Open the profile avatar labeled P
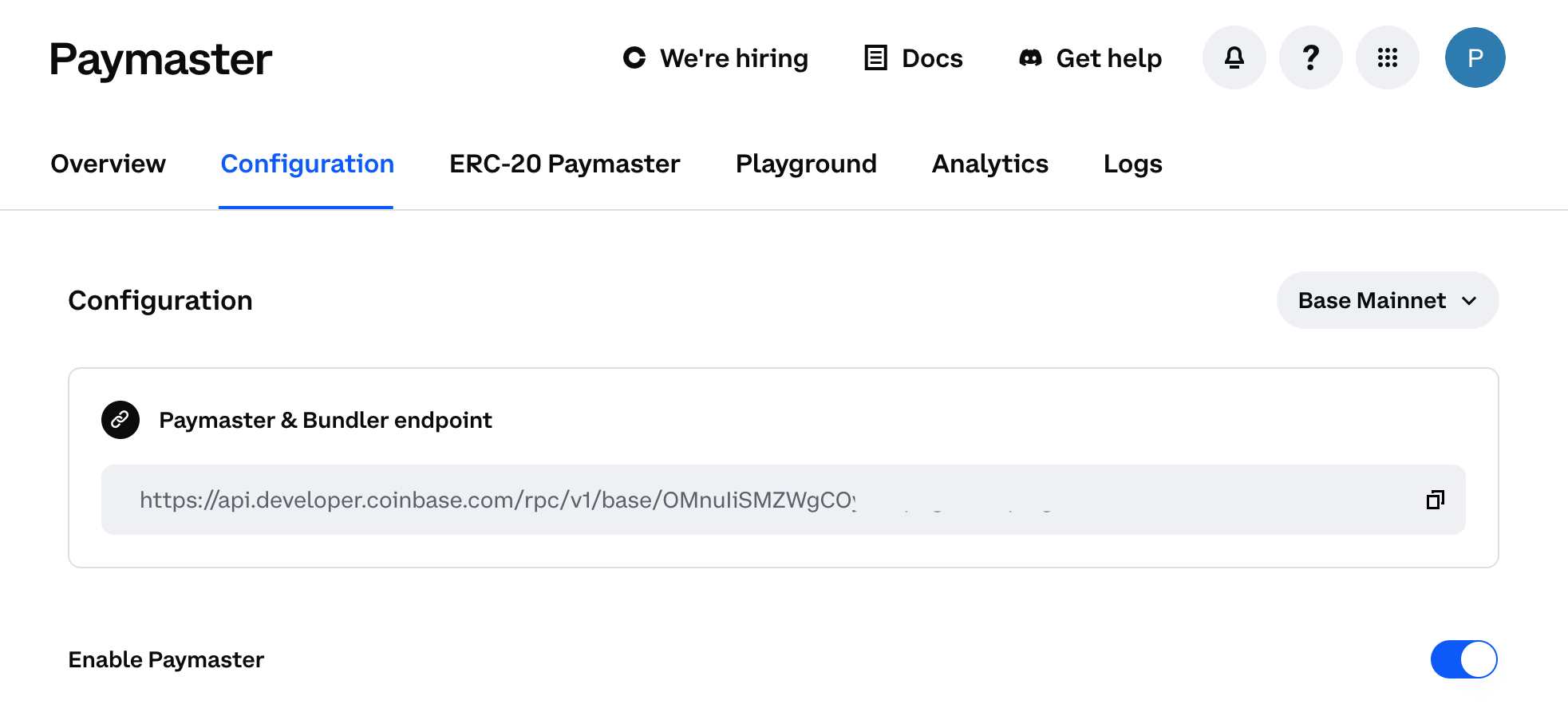The height and width of the screenshot is (716, 1568). click(x=1475, y=57)
